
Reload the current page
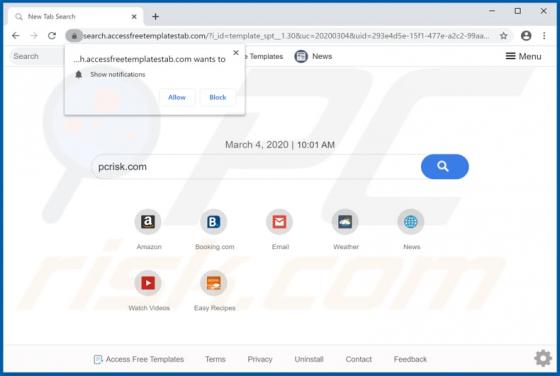click(x=52, y=36)
